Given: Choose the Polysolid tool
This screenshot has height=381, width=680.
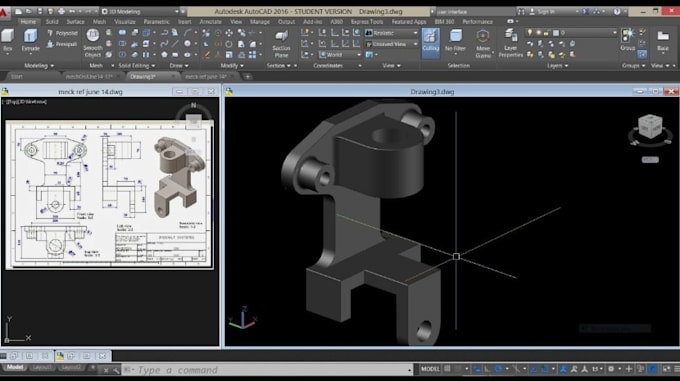Looking at the screenshot, I should tap(62, 33).
